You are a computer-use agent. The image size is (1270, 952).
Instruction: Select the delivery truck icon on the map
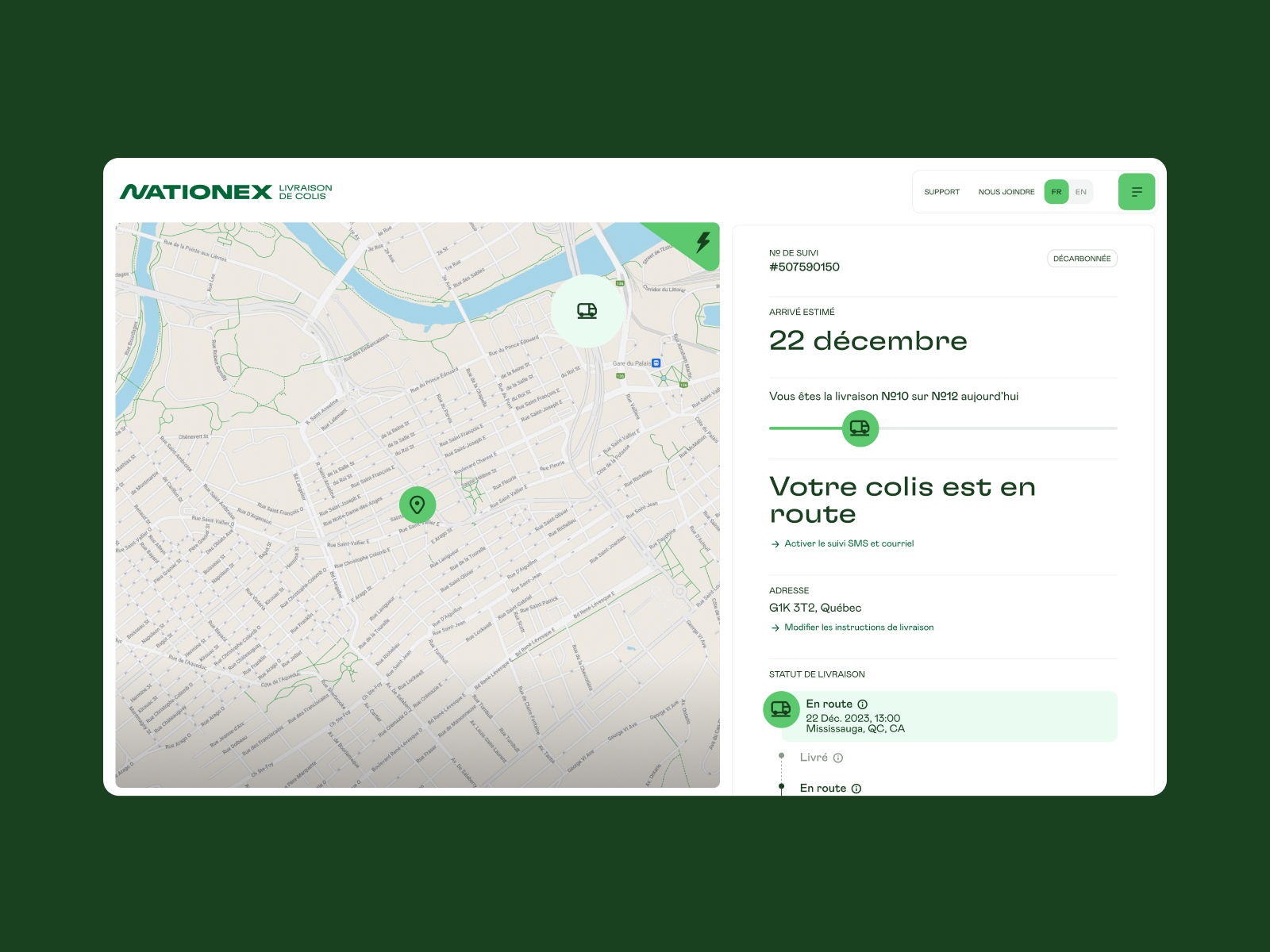(x=587, y=309)
